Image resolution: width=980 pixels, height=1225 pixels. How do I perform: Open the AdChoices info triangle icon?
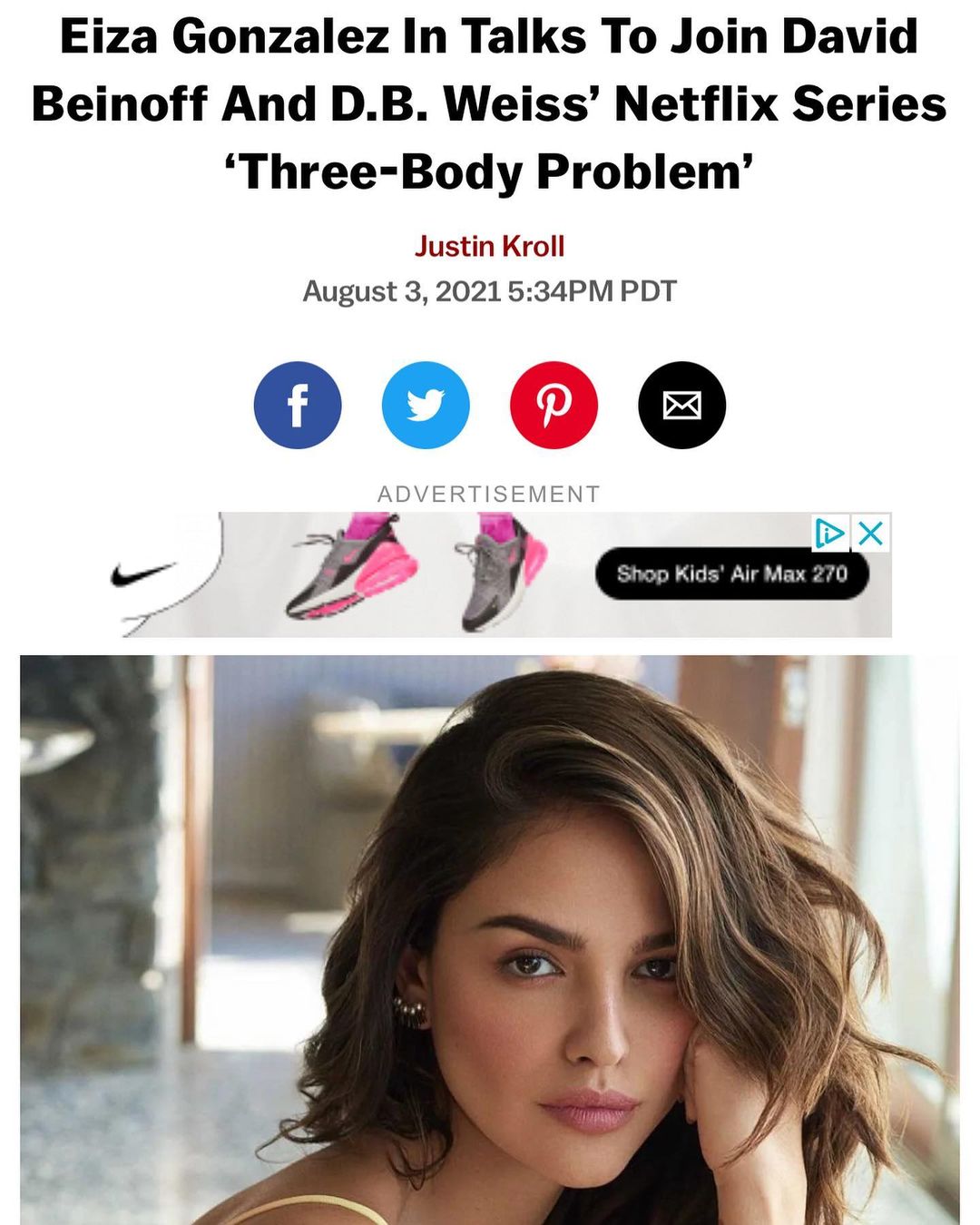829,533
